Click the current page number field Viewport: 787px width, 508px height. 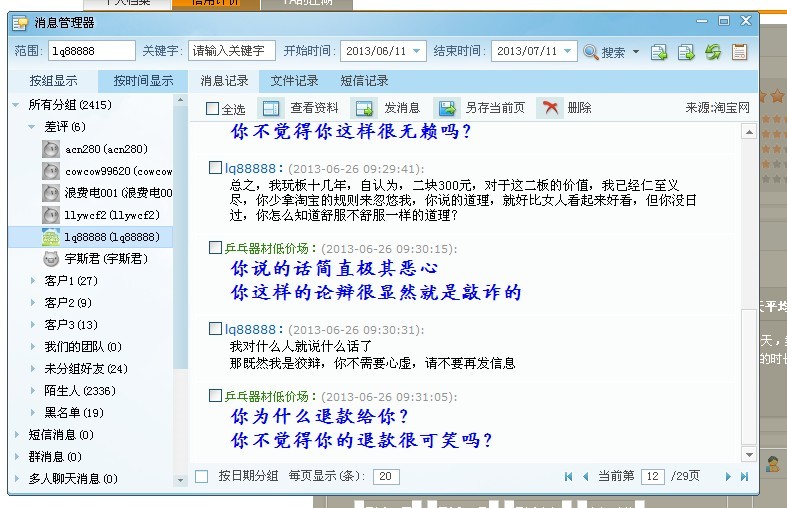[x=652, y=476]
